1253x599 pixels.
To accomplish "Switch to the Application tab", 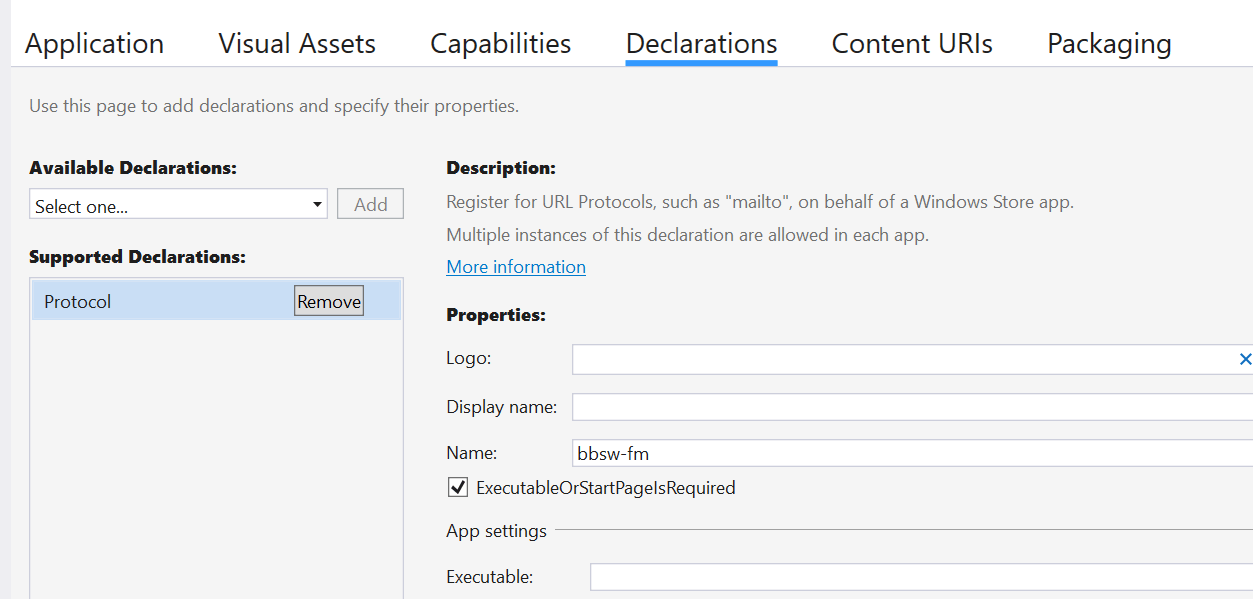I will coord(94,43).
